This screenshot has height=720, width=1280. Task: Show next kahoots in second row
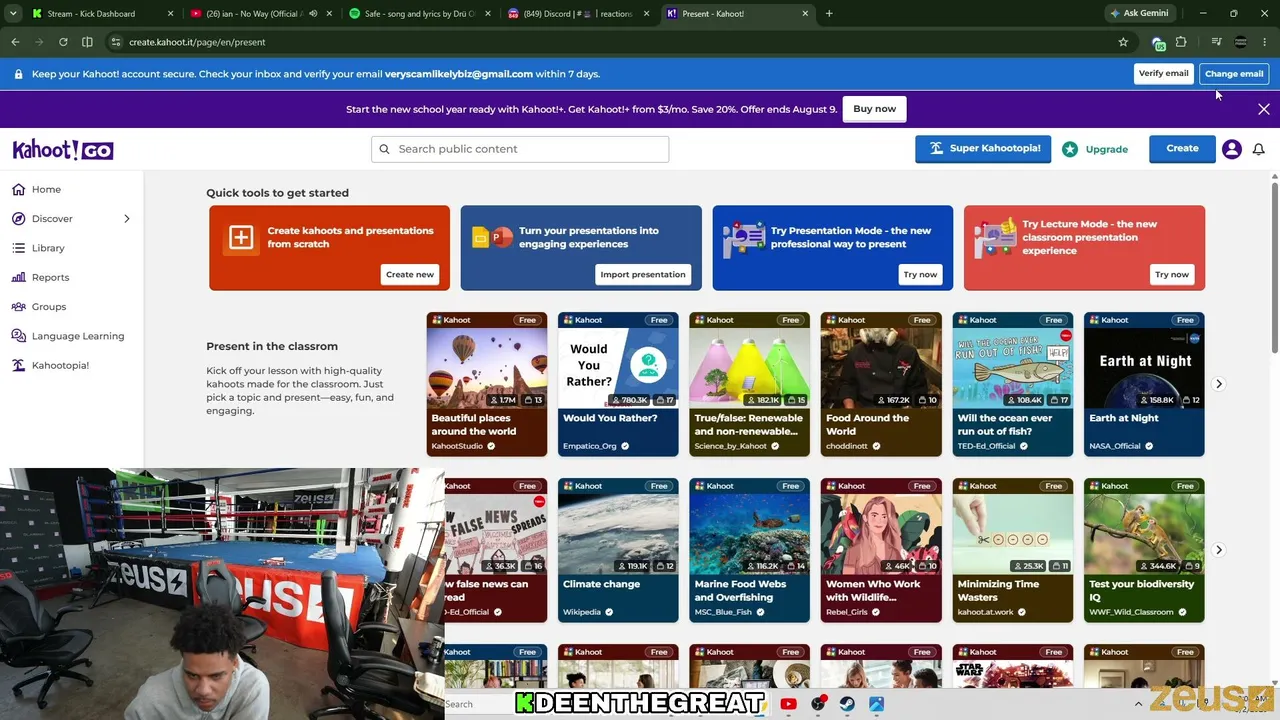pyautogui.click(x=1218, y=550)
